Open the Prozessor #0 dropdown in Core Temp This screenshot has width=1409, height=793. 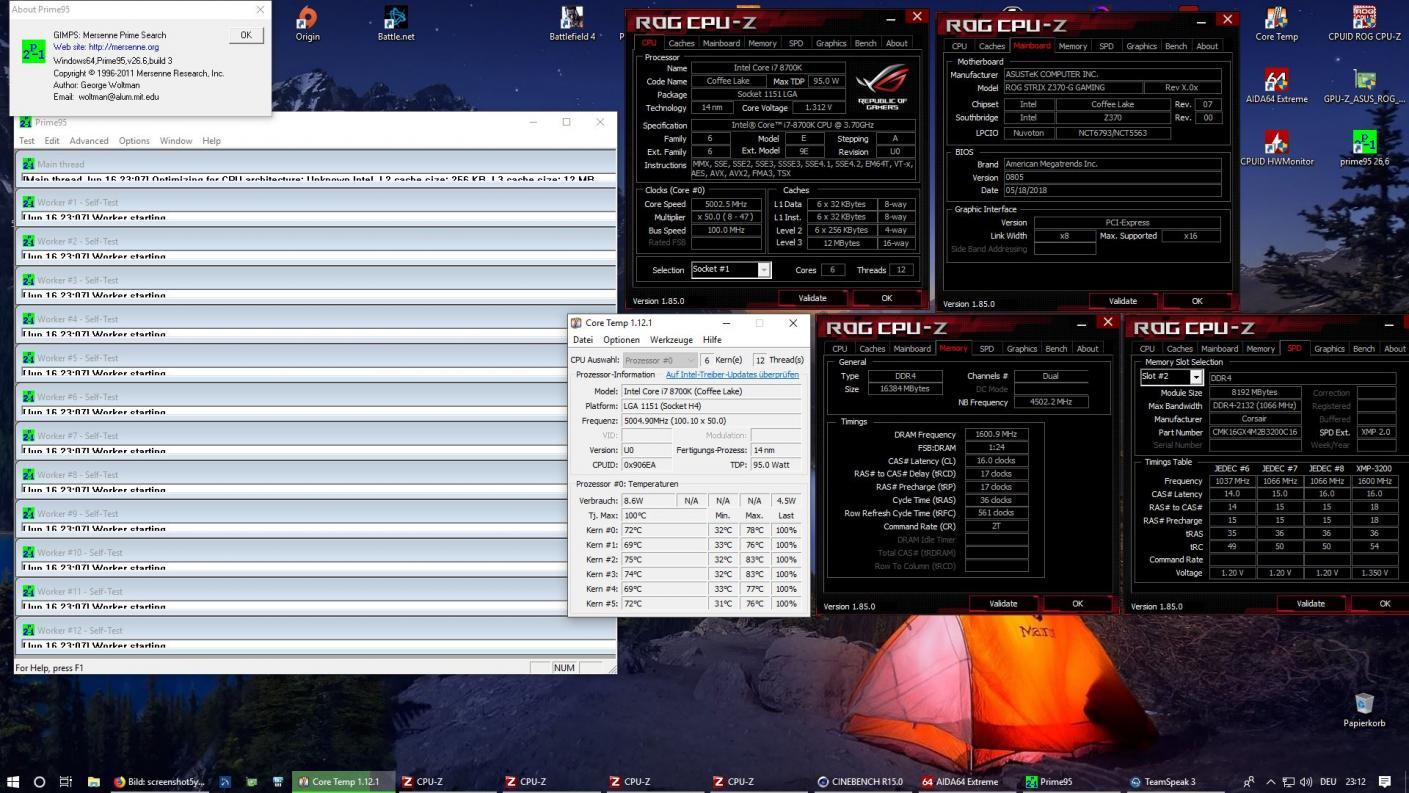660,360
